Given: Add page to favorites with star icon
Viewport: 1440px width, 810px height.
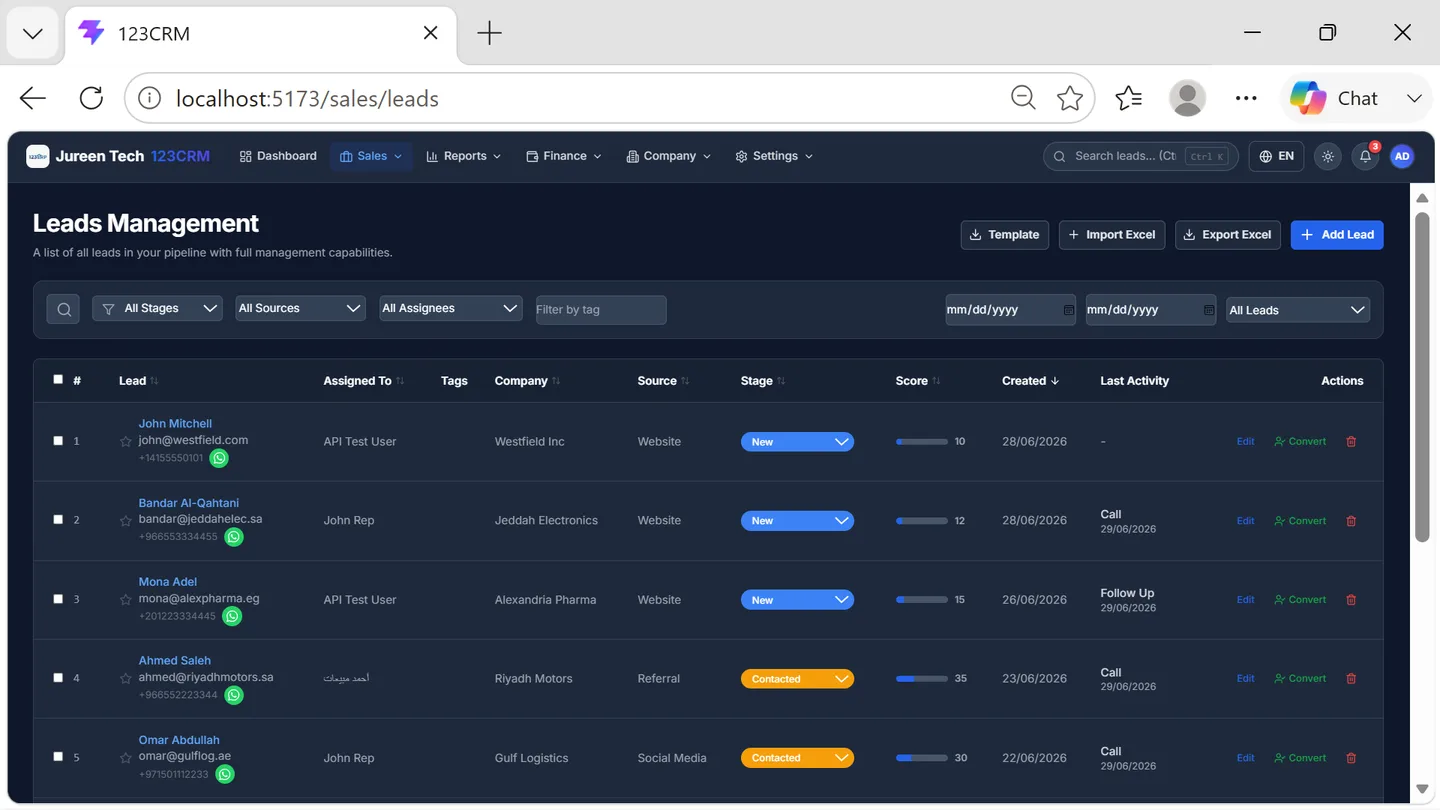Looking at the screenshot, I should 1070,98.
